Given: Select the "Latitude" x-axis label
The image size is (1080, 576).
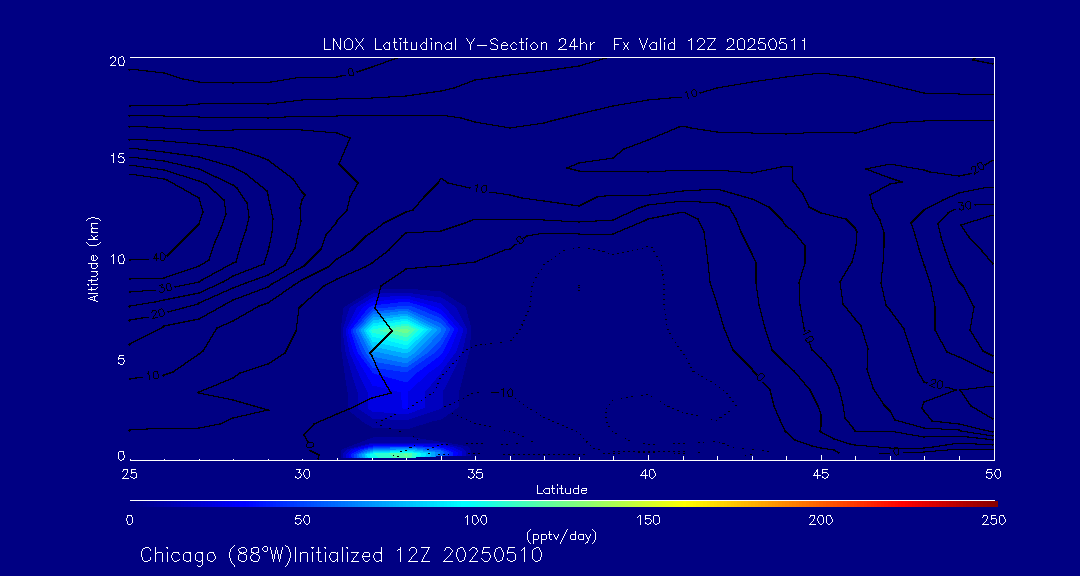Looking at the screenshot, I should pos(562,490).
